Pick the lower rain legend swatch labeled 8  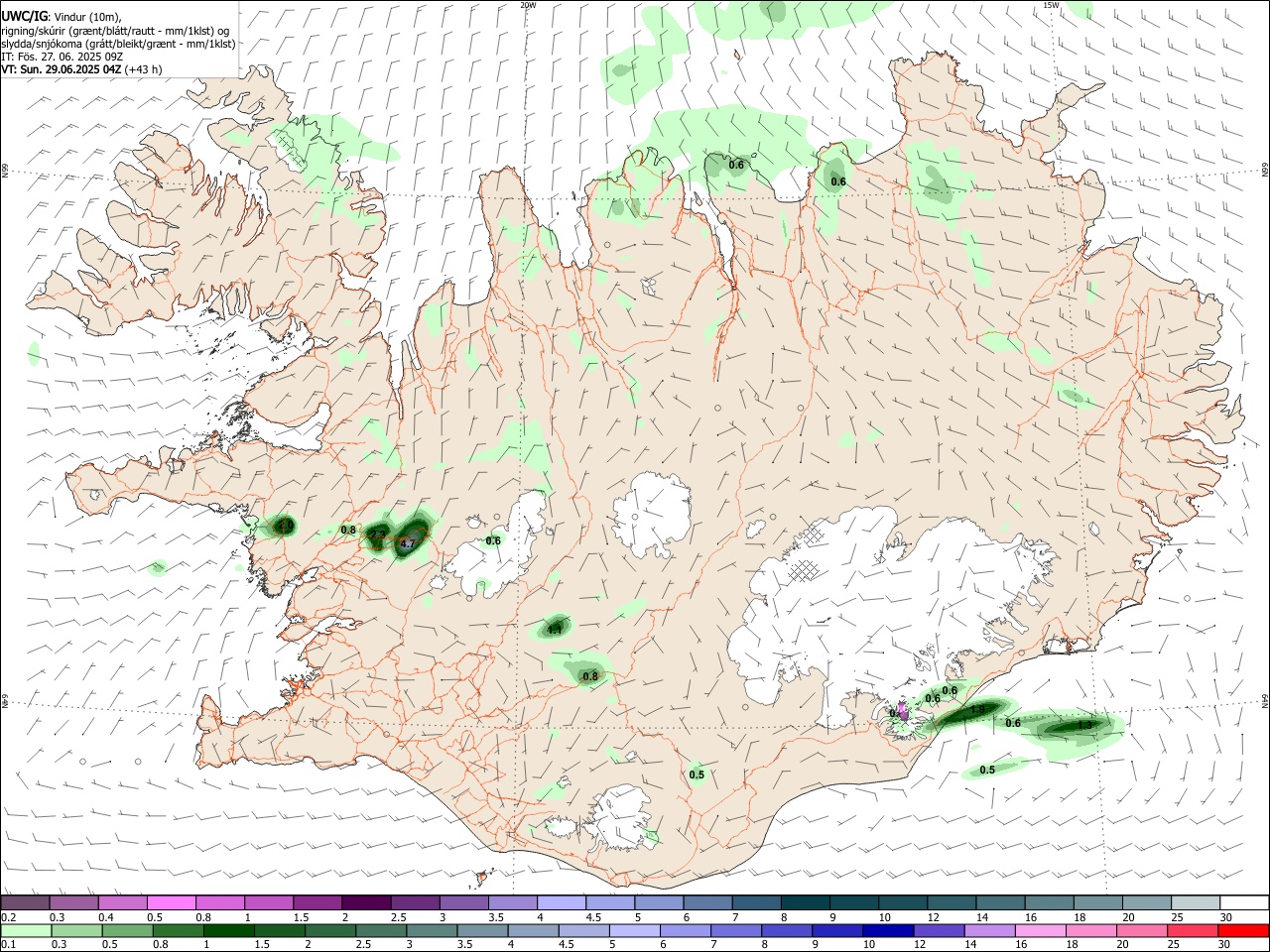[x=786, y=930]
